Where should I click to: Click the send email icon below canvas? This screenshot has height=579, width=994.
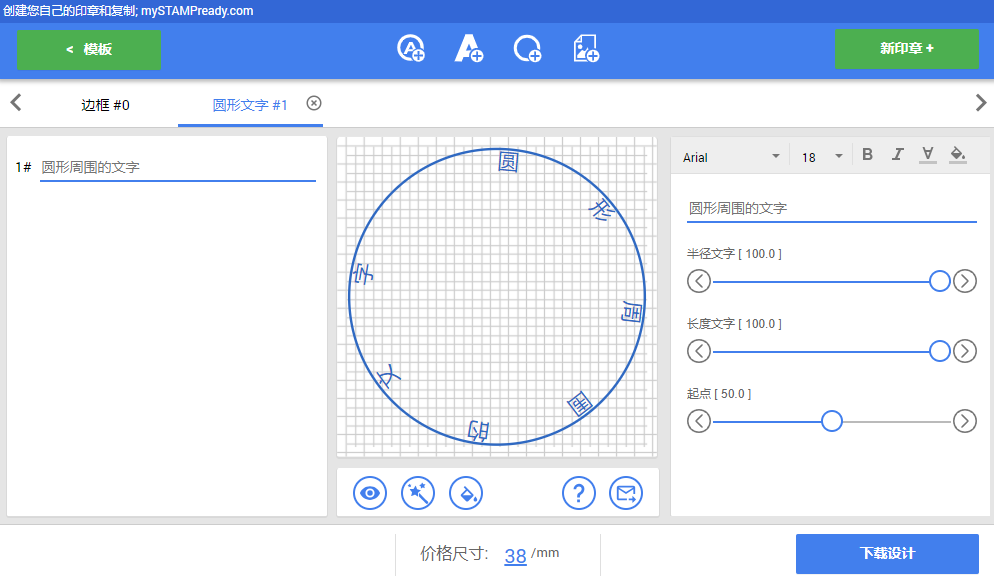(x=626, y=492)
